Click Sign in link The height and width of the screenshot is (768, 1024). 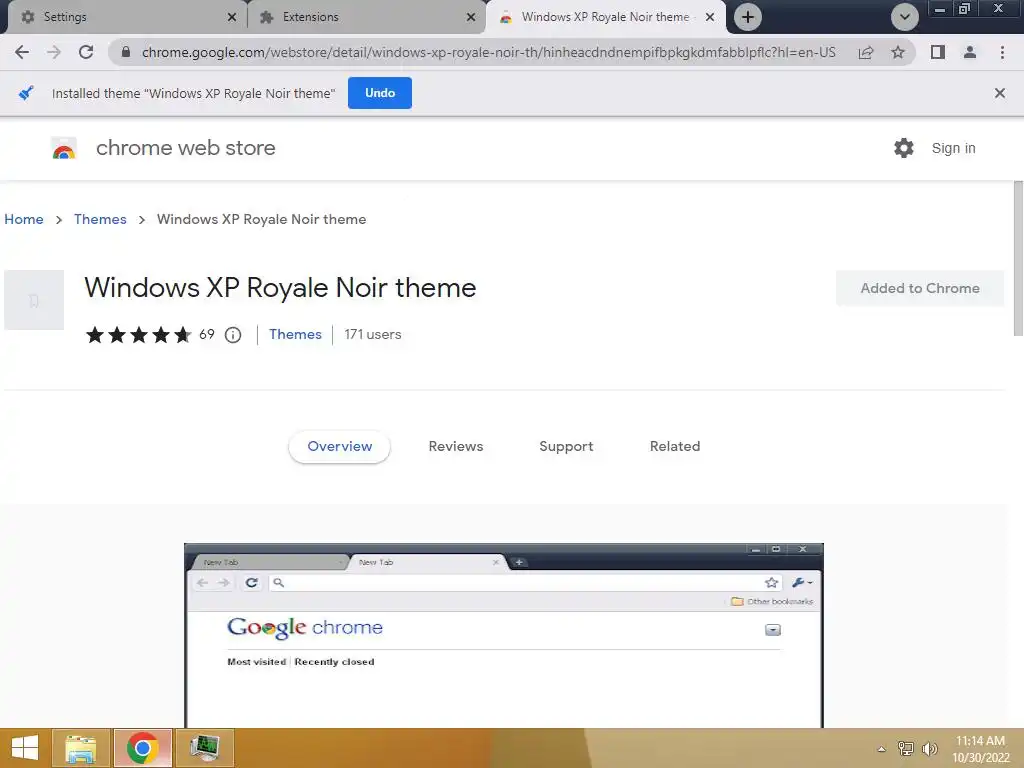click(x=953, y=148)
